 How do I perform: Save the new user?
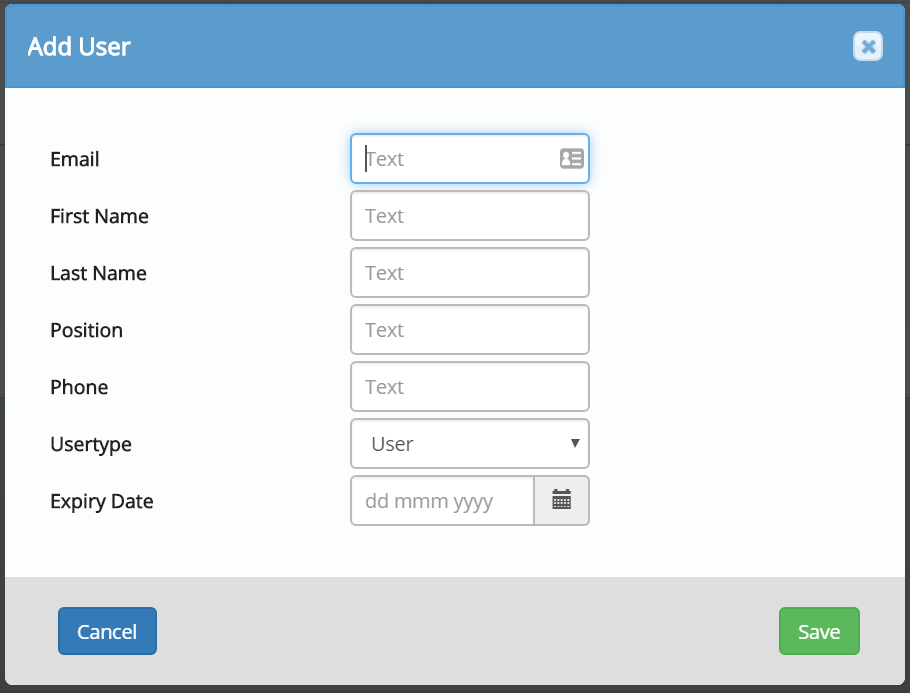[818, 631]
